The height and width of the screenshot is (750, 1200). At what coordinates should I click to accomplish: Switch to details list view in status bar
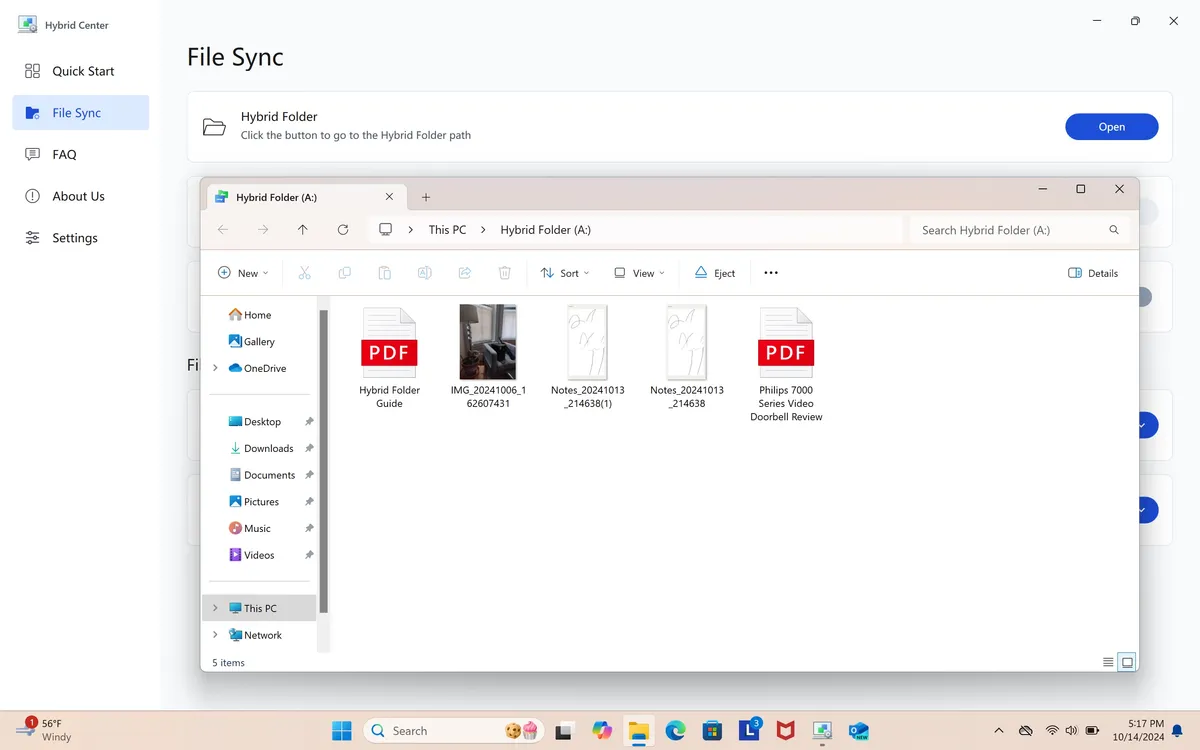[1108, 662]
